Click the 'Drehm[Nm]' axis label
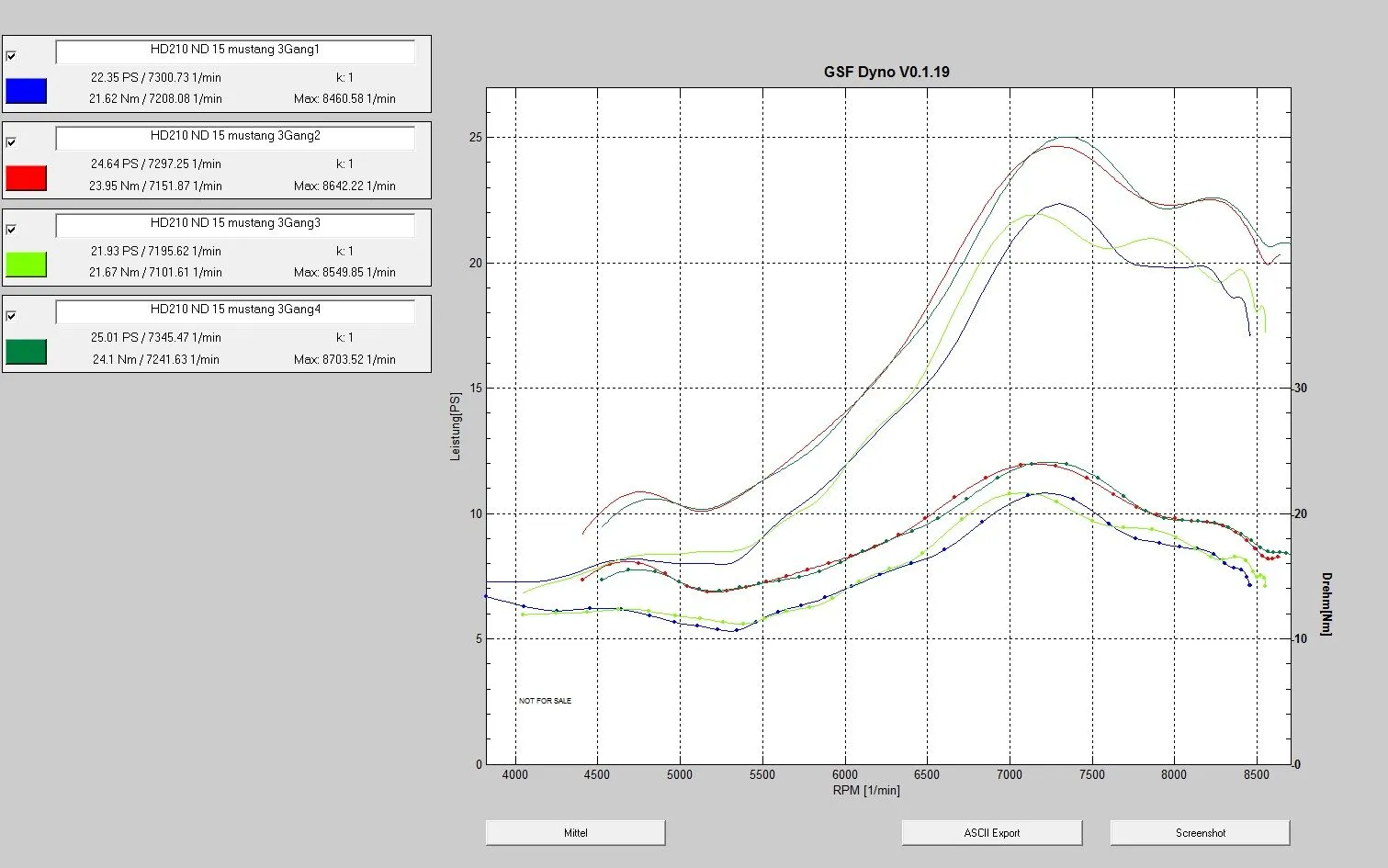 click(x=1326, y=603)
